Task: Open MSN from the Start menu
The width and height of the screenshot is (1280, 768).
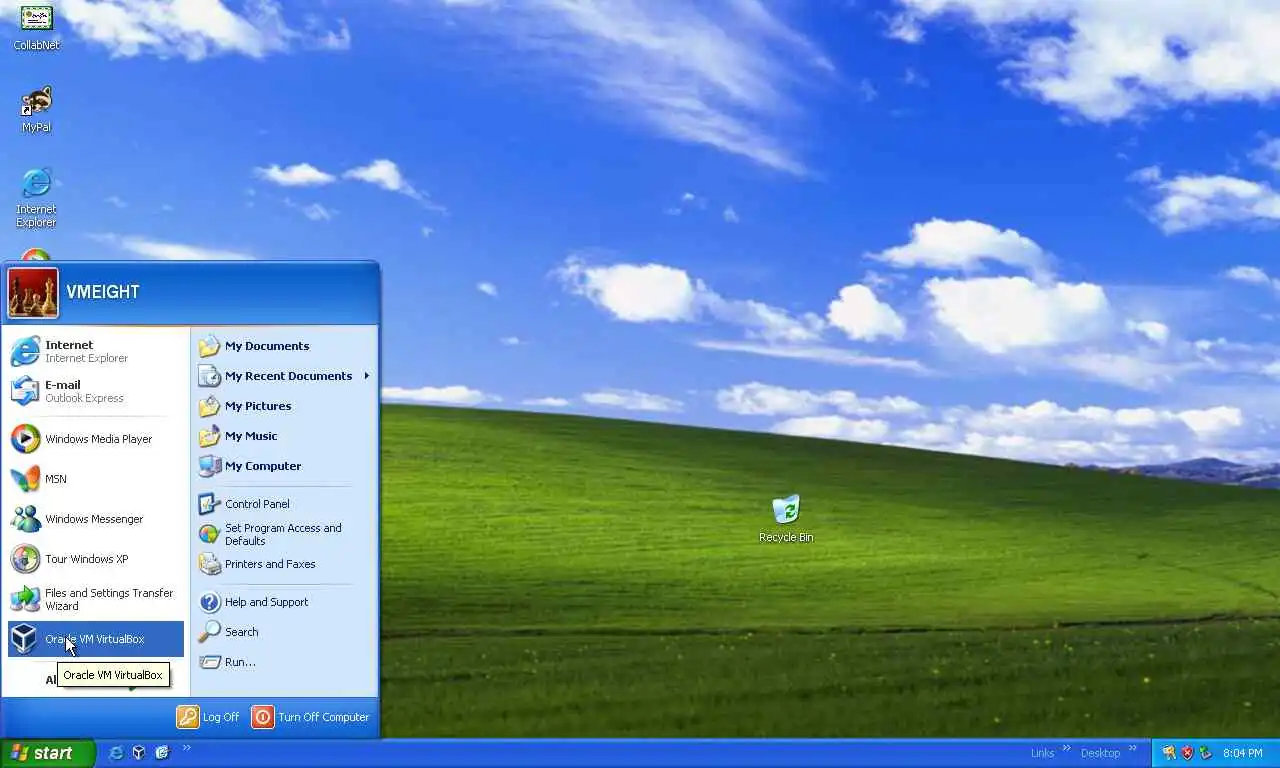Action: click(x=96, y=479)
